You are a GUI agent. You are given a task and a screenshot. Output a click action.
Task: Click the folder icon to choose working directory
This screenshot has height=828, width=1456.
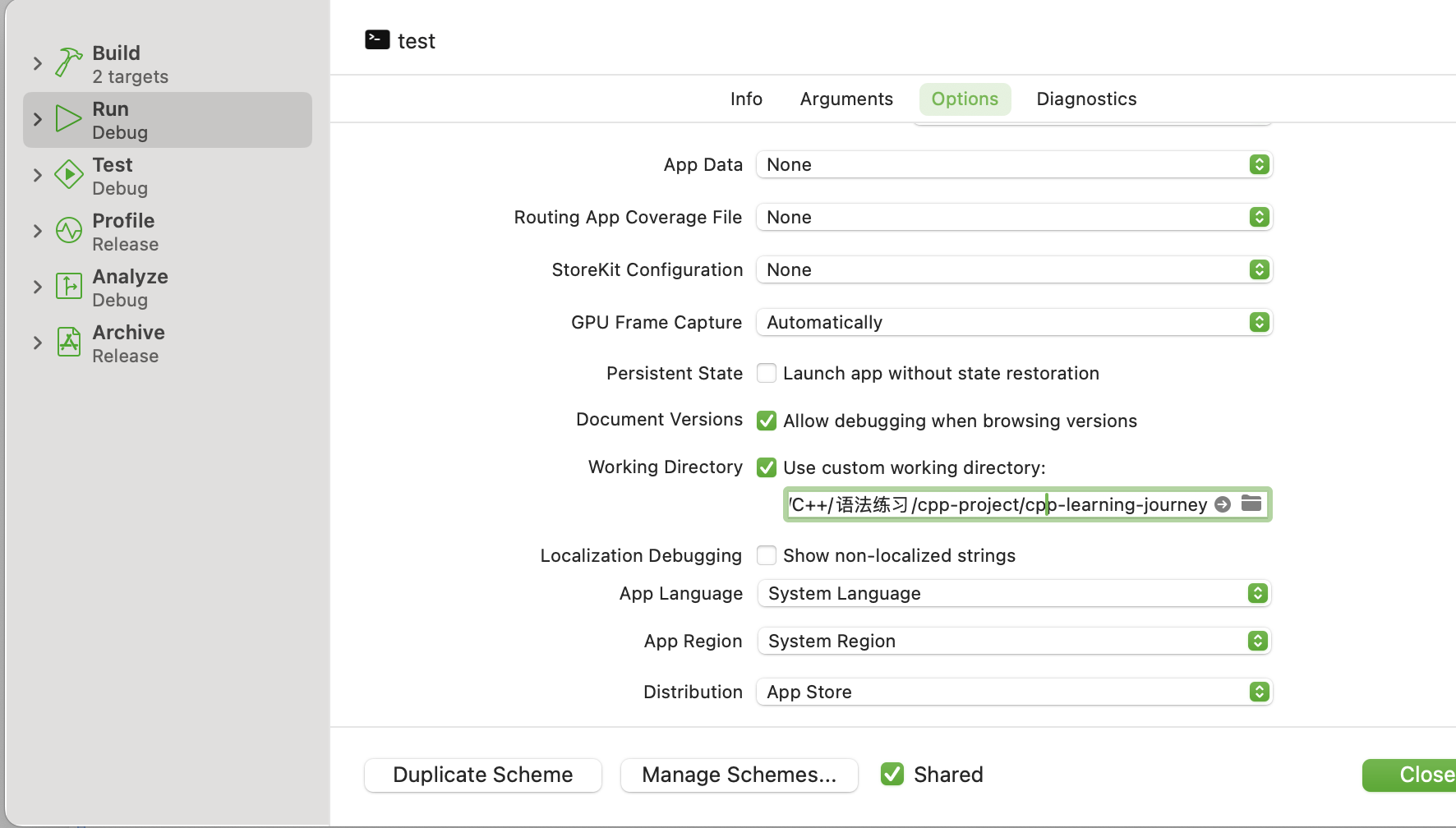(x=1251, y=504)
